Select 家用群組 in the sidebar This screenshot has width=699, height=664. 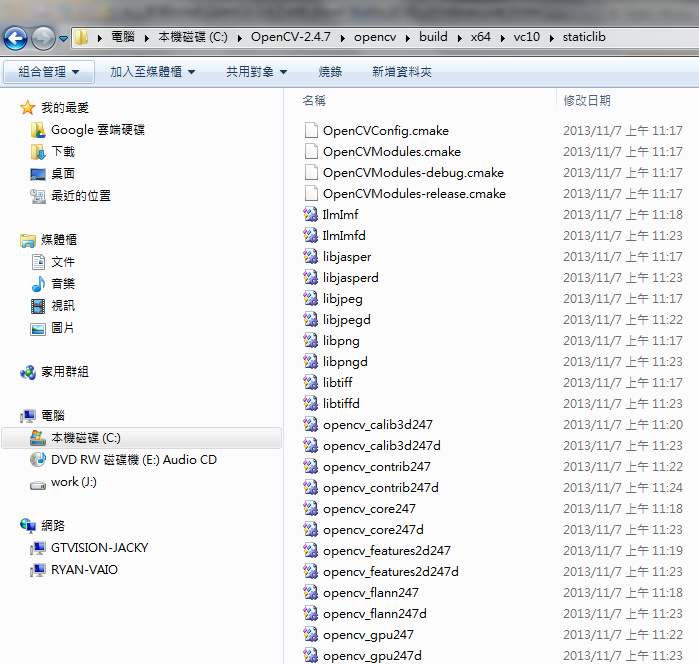[65, 372]
